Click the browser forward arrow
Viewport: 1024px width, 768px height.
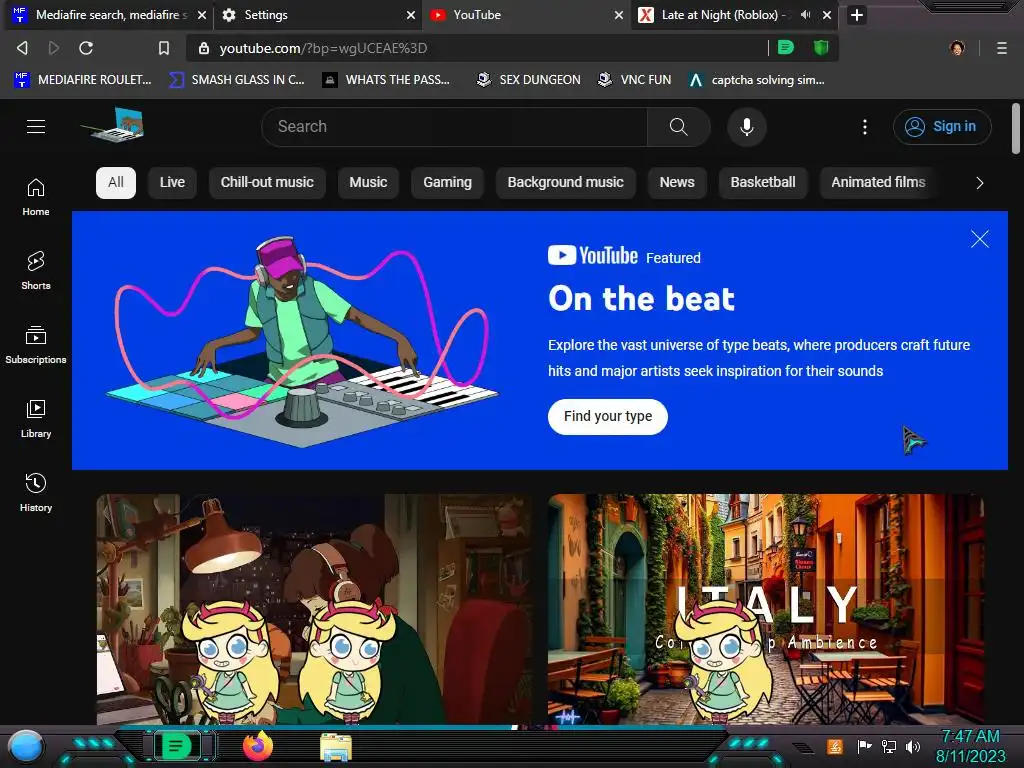coord(54,48)
